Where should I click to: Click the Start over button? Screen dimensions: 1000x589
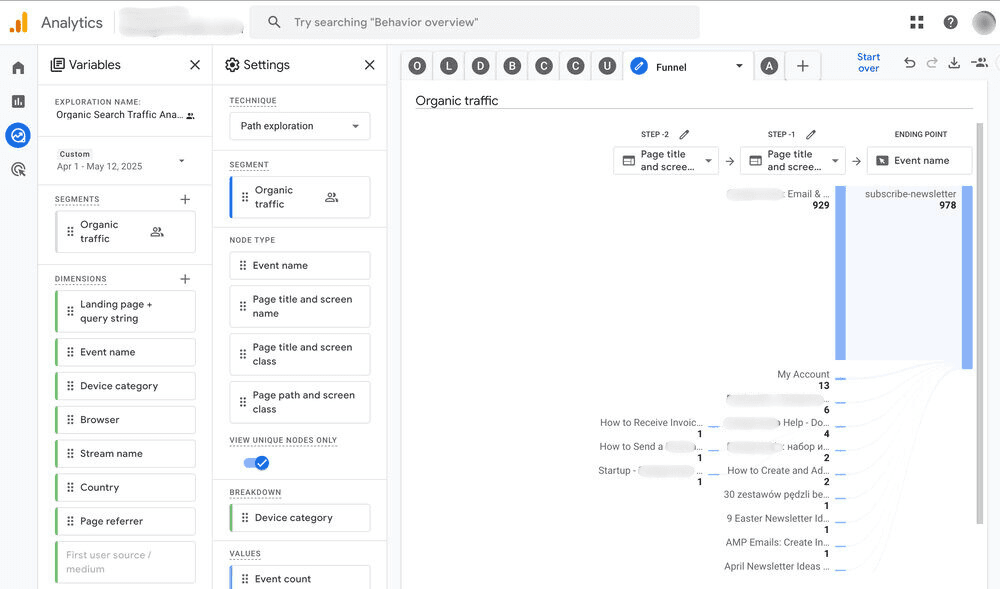(868, 63)
